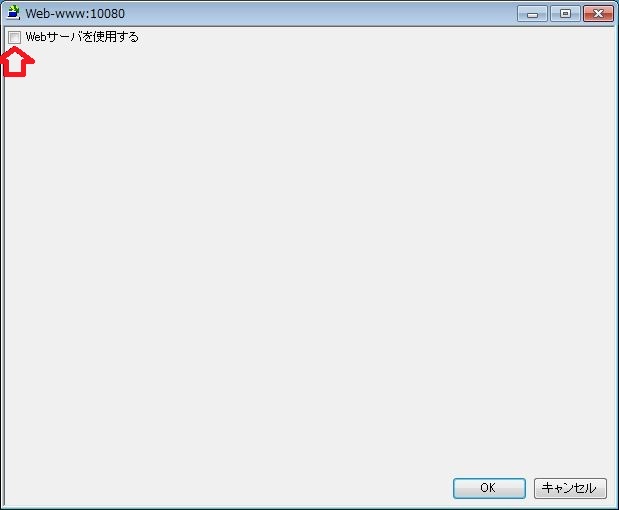Click the red arrow pointing to checkbox
The width and height of the screenshot is (619, 510).
(17, 62)
